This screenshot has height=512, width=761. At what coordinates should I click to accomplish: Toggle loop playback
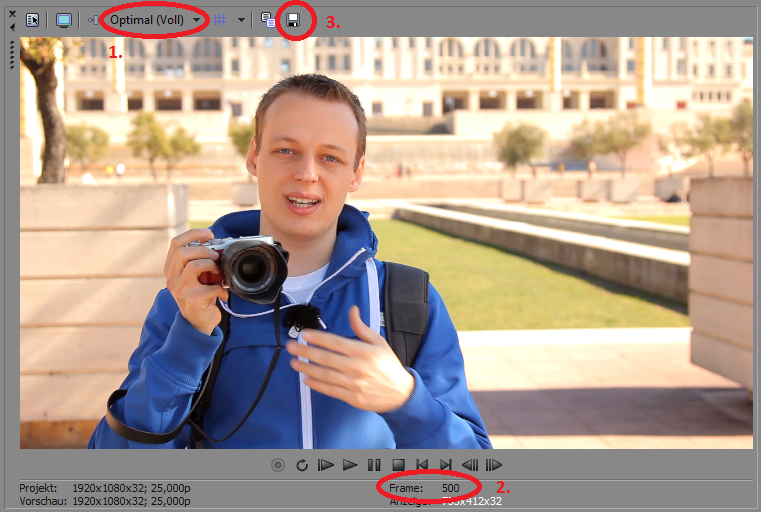click(x=301, y=465)
